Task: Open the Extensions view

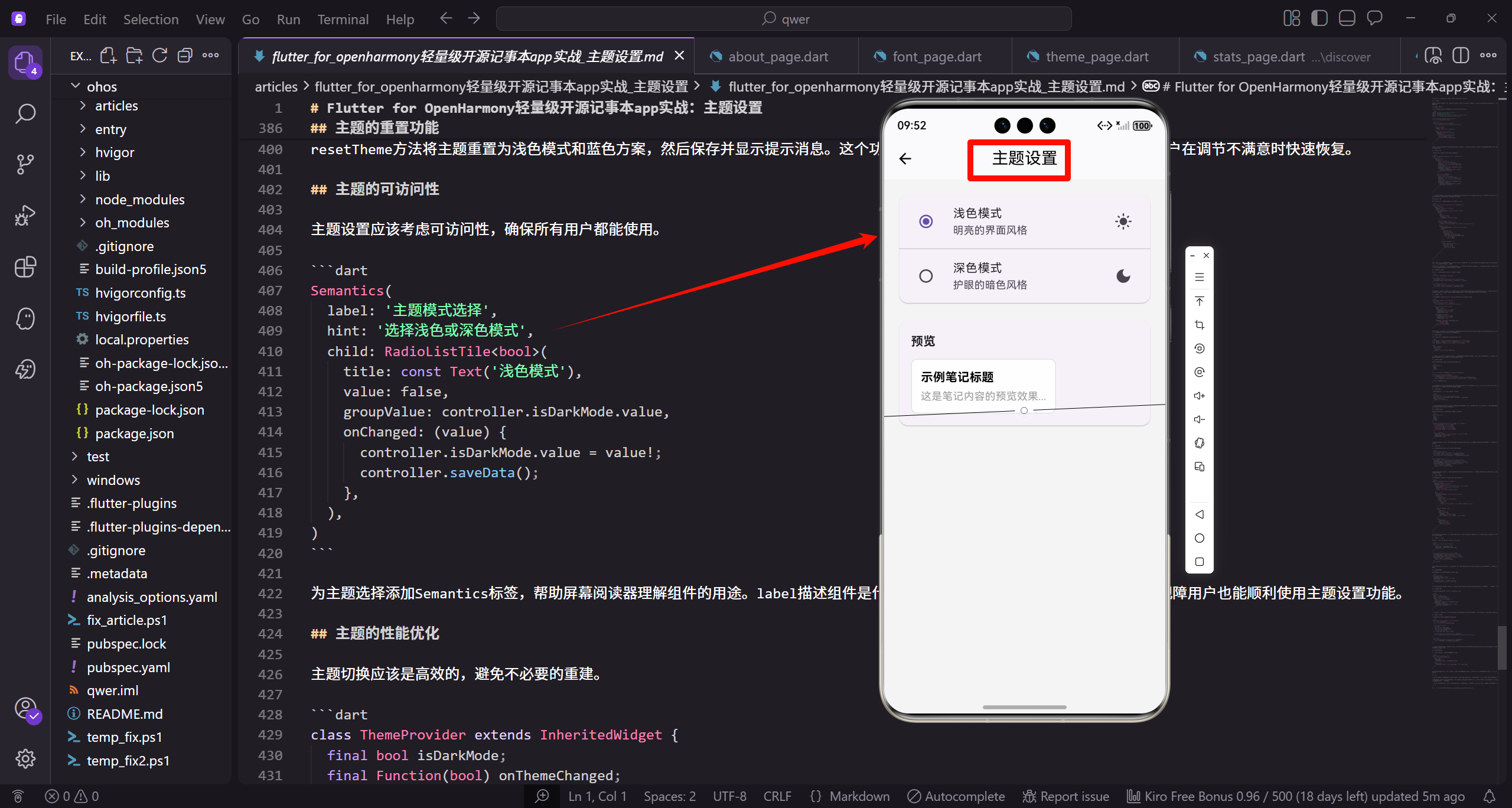Action: click(x=25, y=267)
